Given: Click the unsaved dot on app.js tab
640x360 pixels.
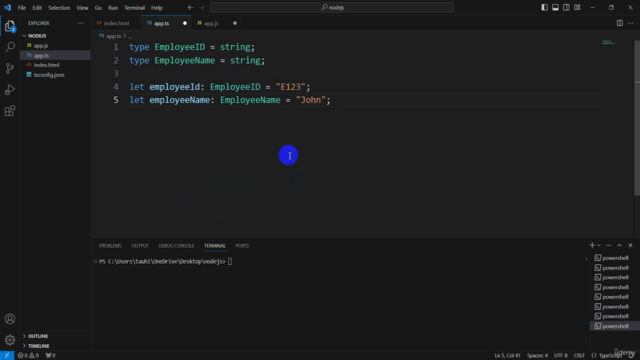Looking at the screenshot, I should point(235,23).
